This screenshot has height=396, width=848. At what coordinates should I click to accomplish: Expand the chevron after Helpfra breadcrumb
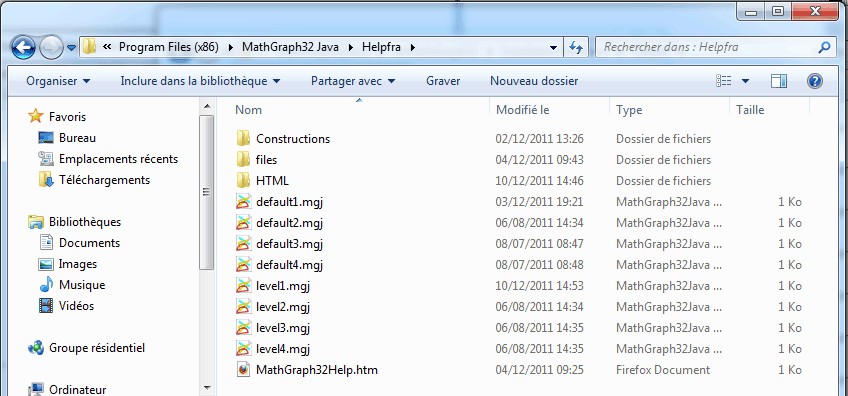[x=413, y=47]
